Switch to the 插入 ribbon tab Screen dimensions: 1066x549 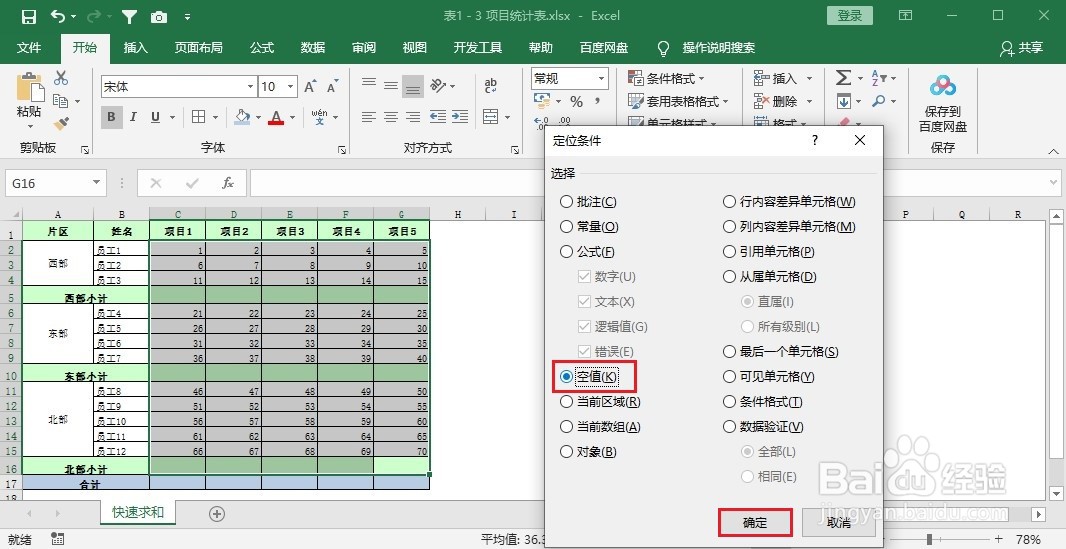point(135,48)
